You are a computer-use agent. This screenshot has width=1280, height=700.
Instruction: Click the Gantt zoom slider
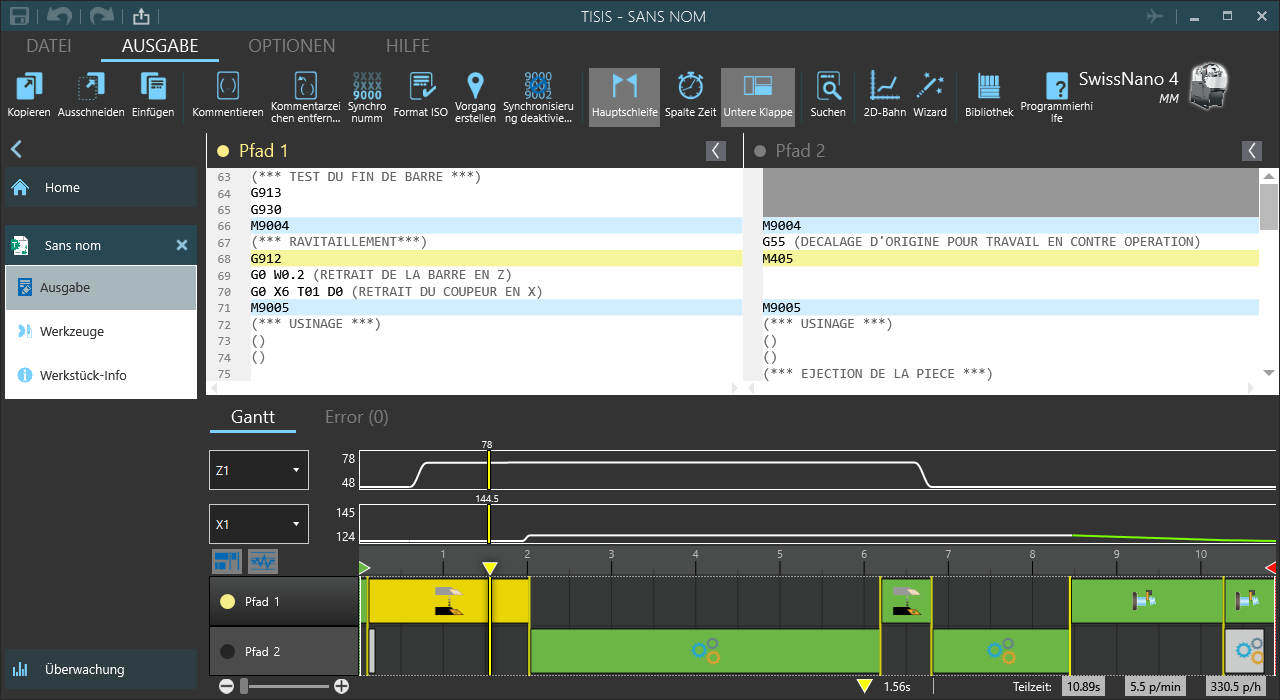click(284, 686)
